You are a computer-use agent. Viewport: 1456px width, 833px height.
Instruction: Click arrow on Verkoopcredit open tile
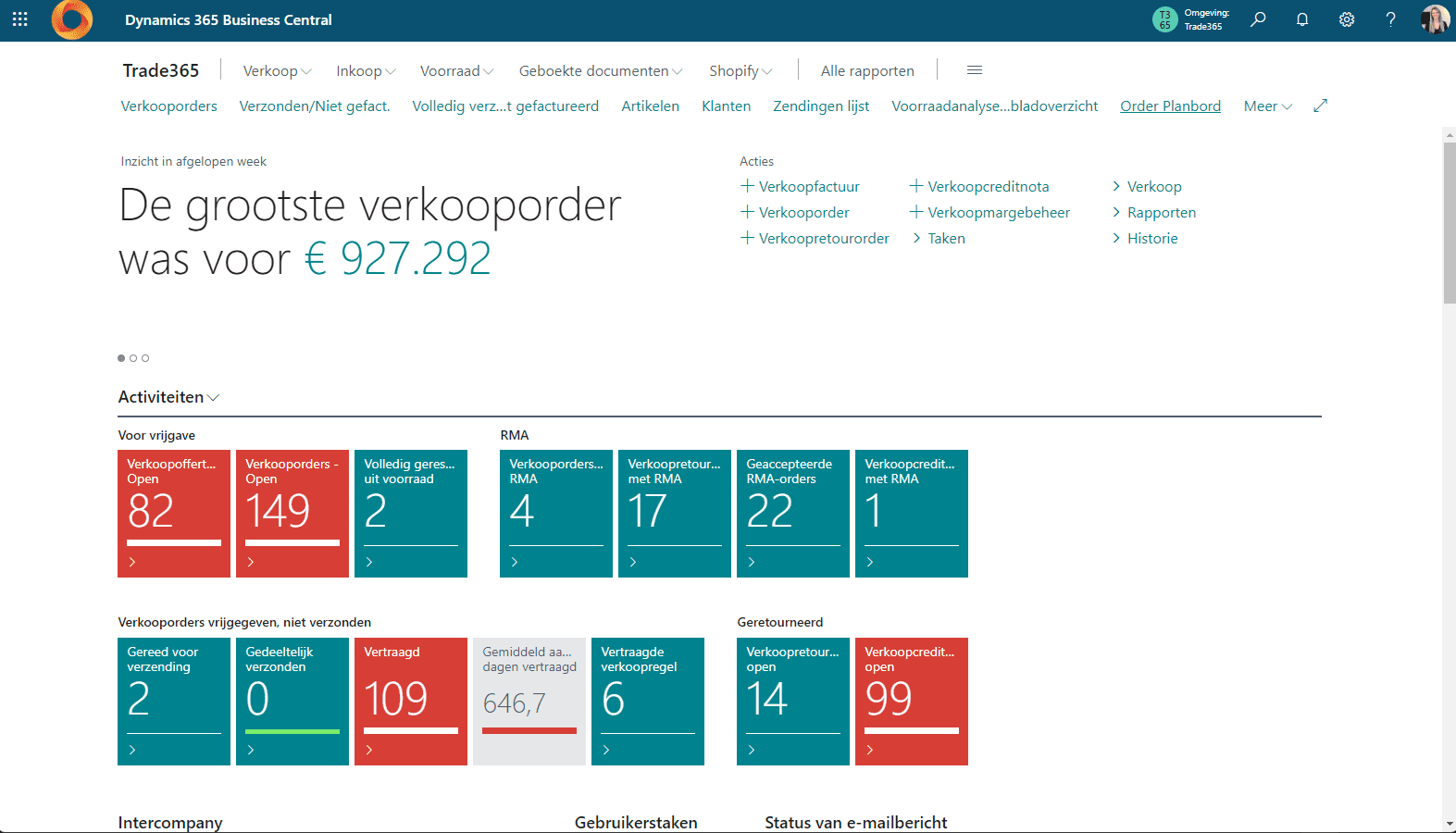[870, 750]
